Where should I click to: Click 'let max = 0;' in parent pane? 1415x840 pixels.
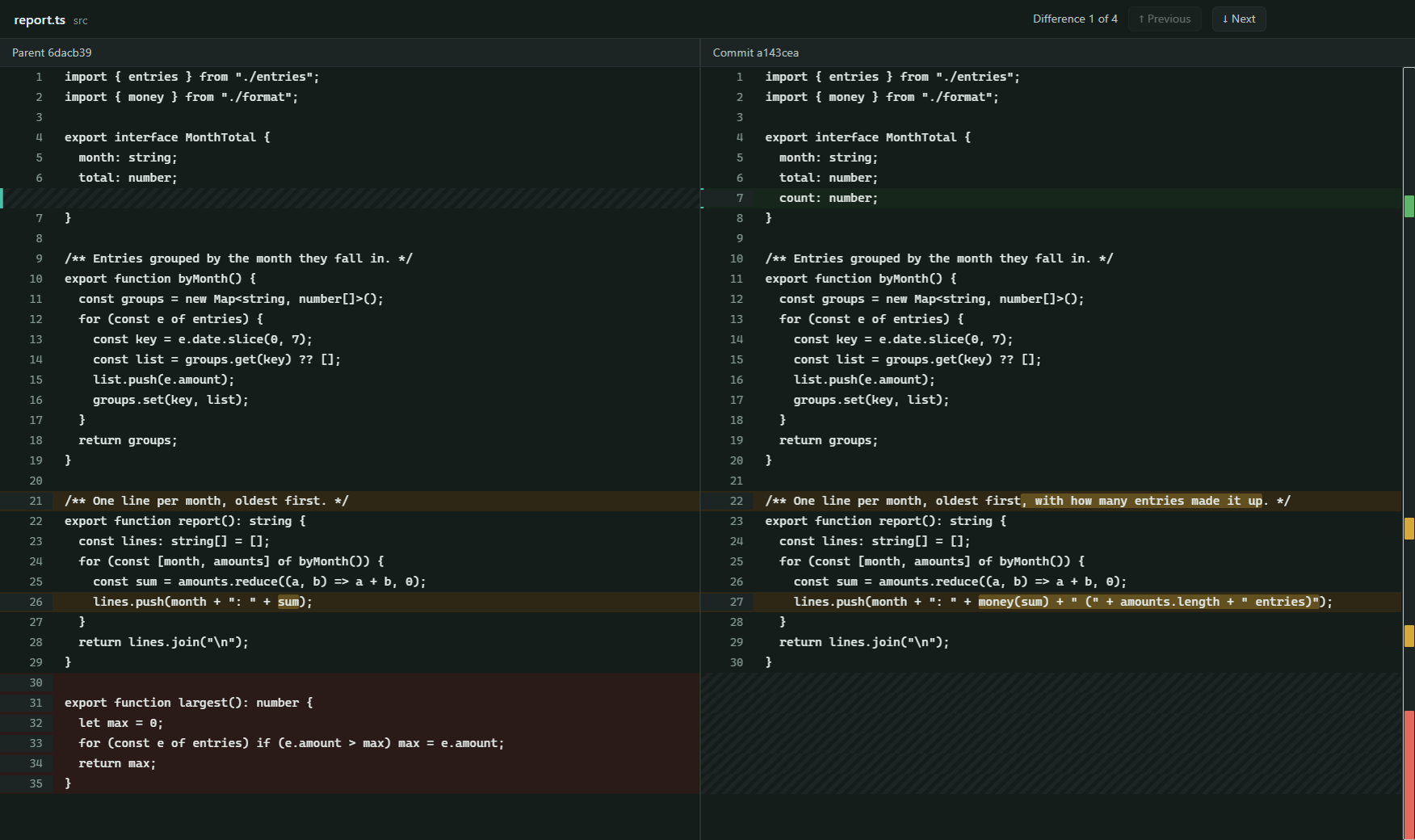120,723
